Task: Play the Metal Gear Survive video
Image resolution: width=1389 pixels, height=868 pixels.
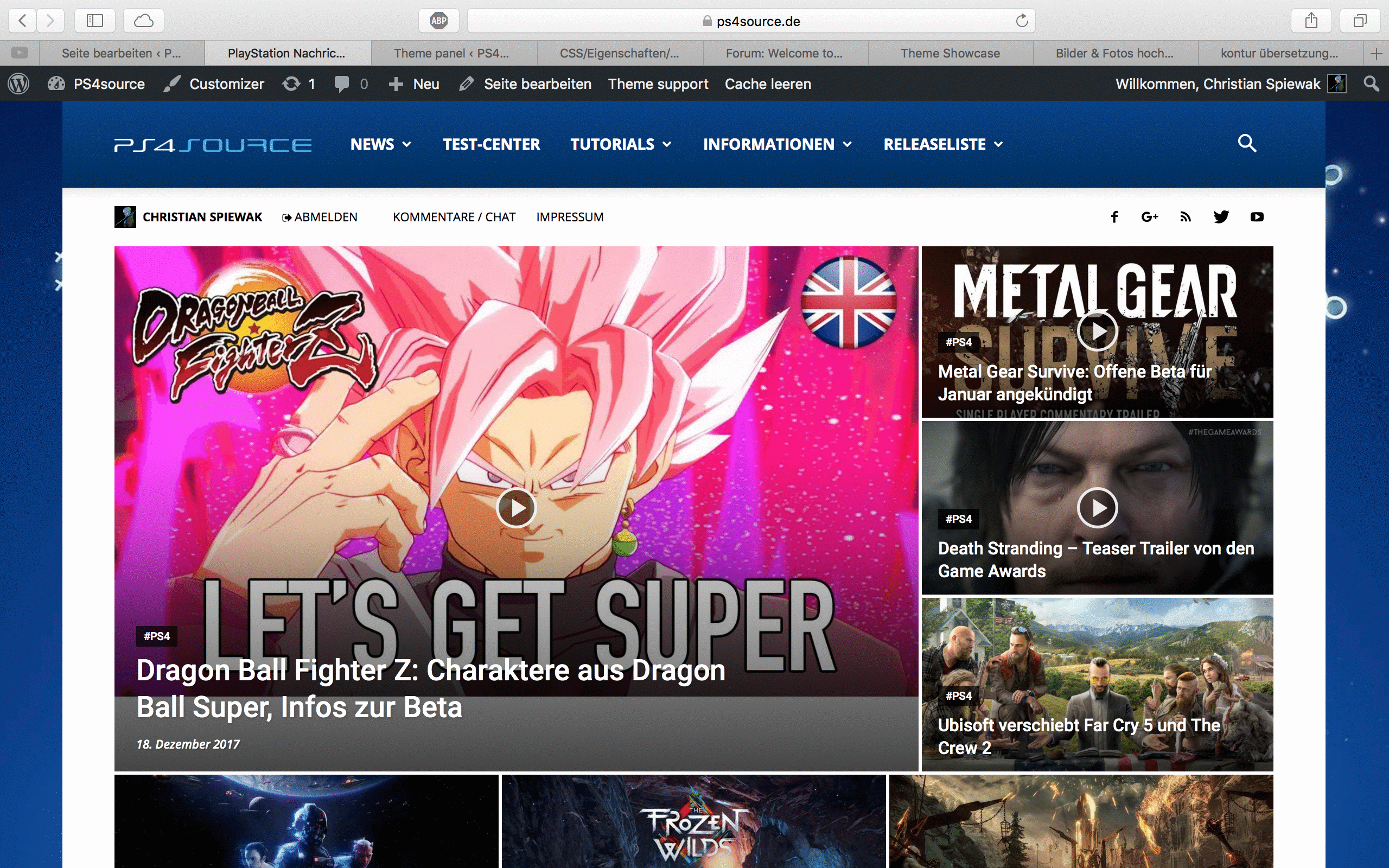Action: tap(1097, 331)
